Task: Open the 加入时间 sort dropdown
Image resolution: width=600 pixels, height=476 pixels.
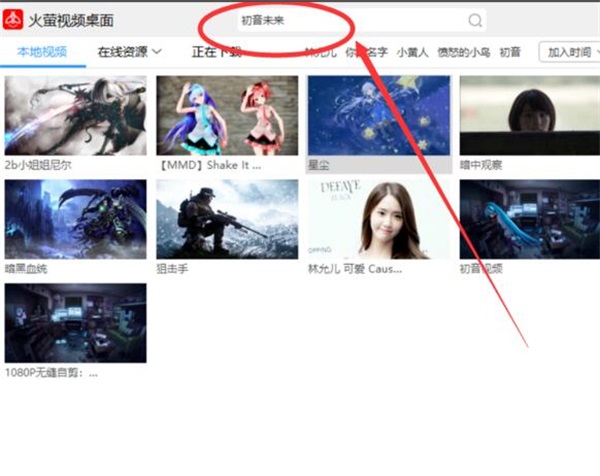Action: pyautogui.click(x=569, y=52)
